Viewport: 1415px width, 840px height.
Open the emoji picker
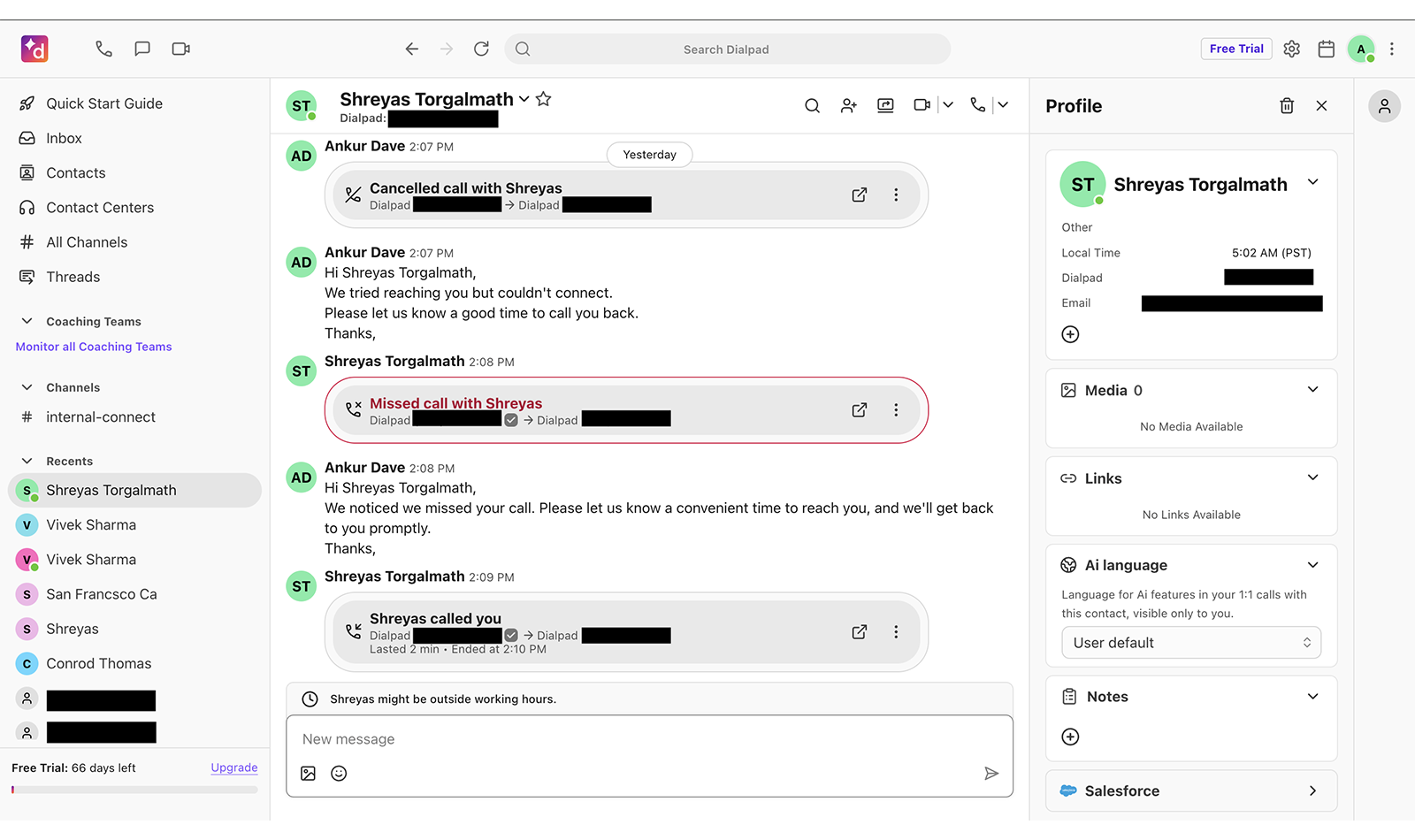click(x=339, y=774)
